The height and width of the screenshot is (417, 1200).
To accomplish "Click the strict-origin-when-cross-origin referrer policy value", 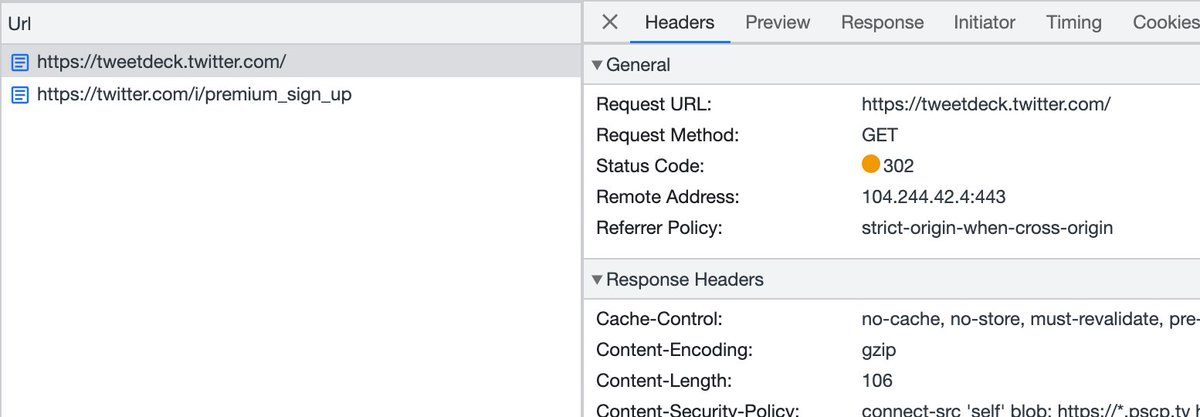I will (987, 228).
